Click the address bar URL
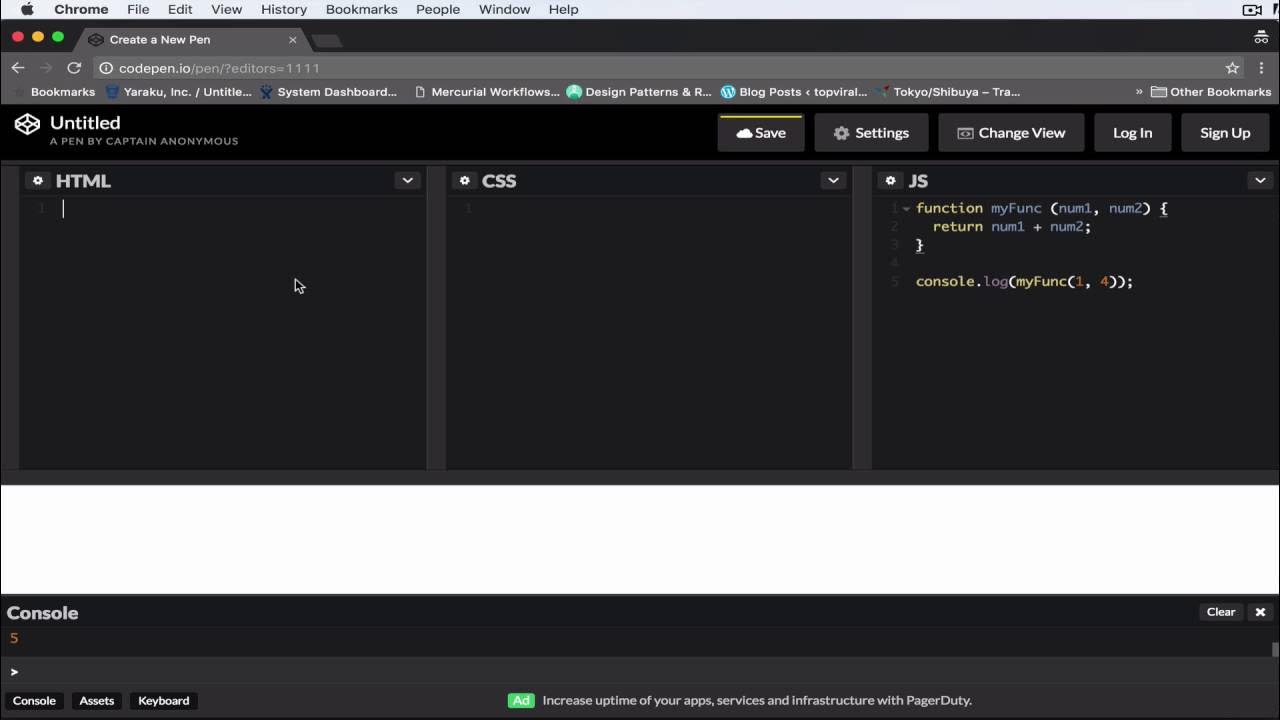Screen dimensions: 1280x720 pos(219,68)
